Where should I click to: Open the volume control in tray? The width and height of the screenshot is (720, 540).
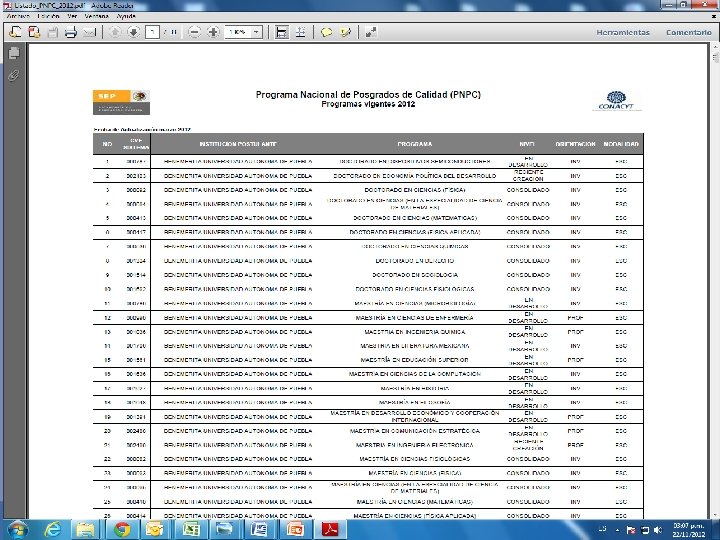[x=658, y=530]
